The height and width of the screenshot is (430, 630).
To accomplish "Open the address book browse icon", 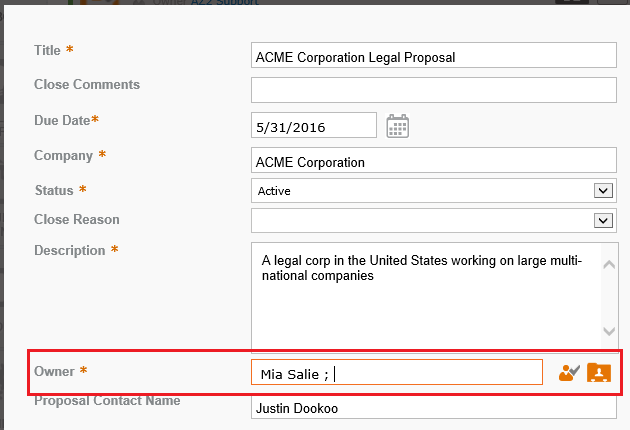I will coord(599,372).
